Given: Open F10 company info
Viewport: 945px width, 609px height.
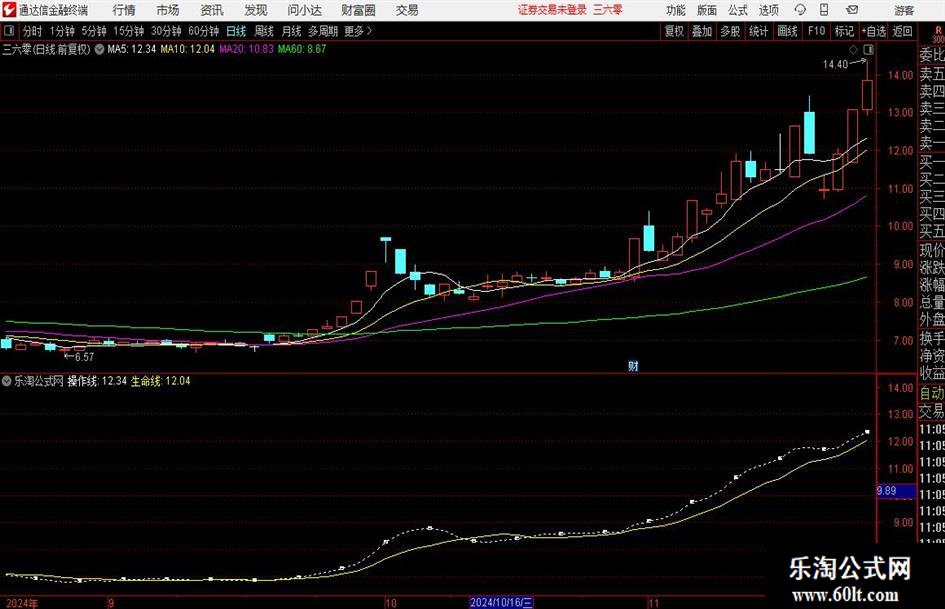Looking at the screenshot, I should point(816,31).
